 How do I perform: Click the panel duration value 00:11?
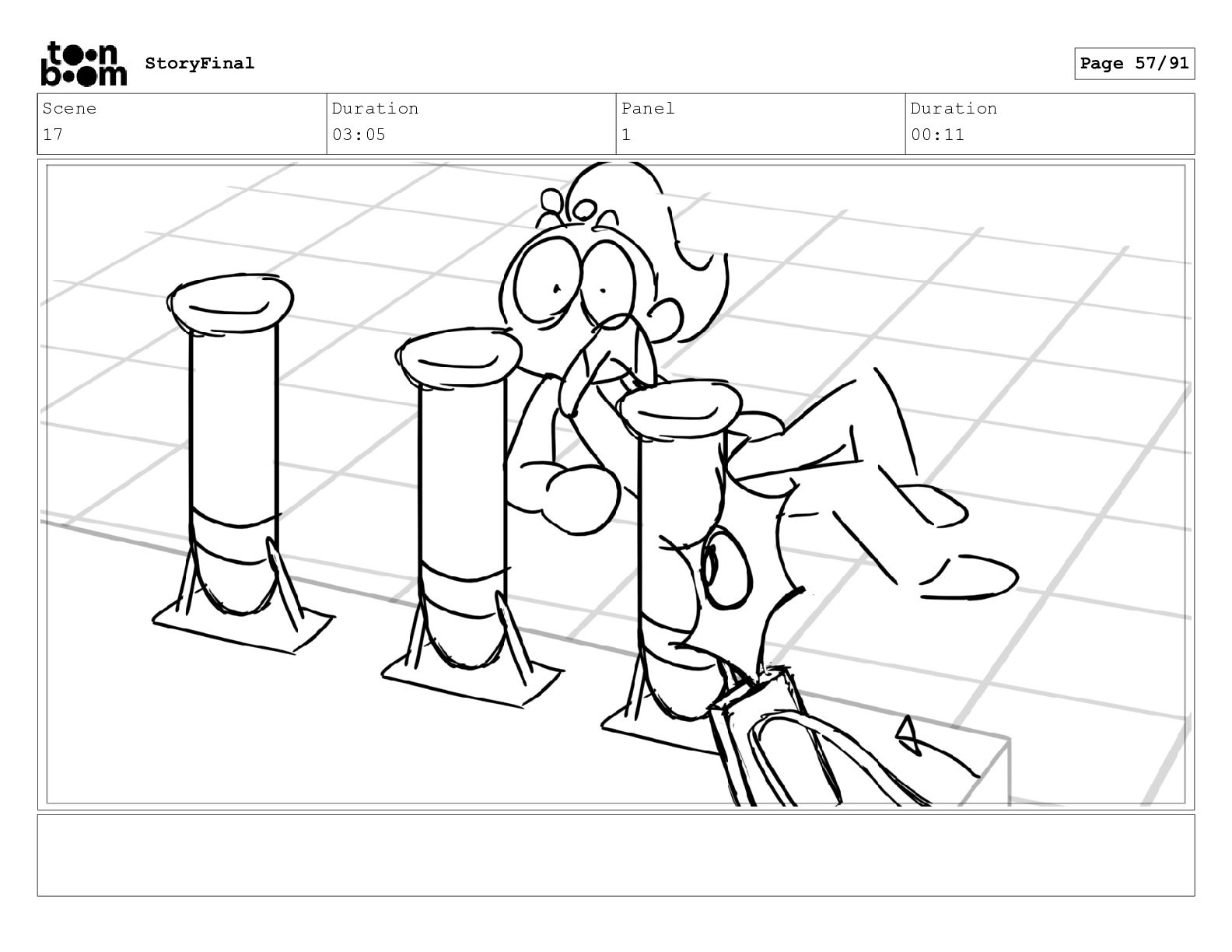click(x=937, y=135)
